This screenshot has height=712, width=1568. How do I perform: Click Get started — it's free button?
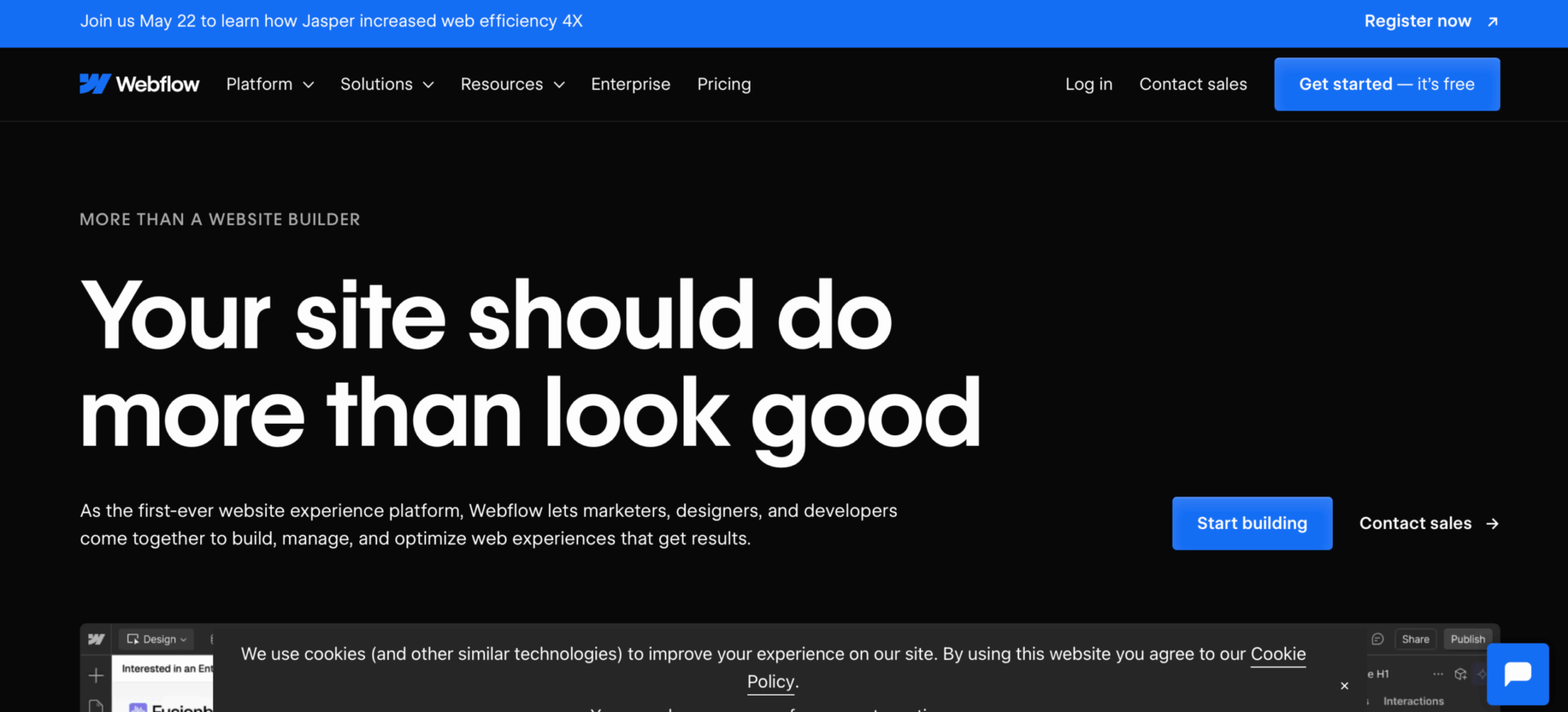tap(1387, 84)
